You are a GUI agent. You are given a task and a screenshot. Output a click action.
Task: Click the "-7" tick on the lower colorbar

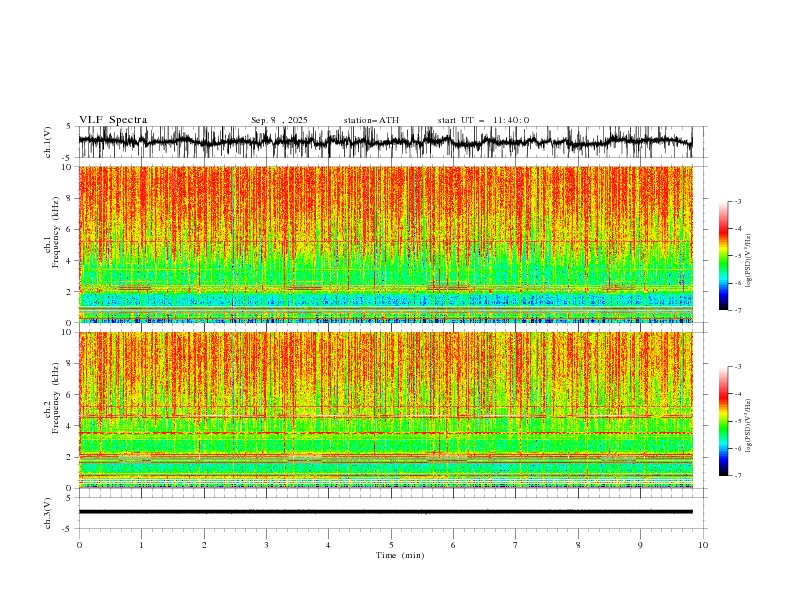[x=737, y=476]
